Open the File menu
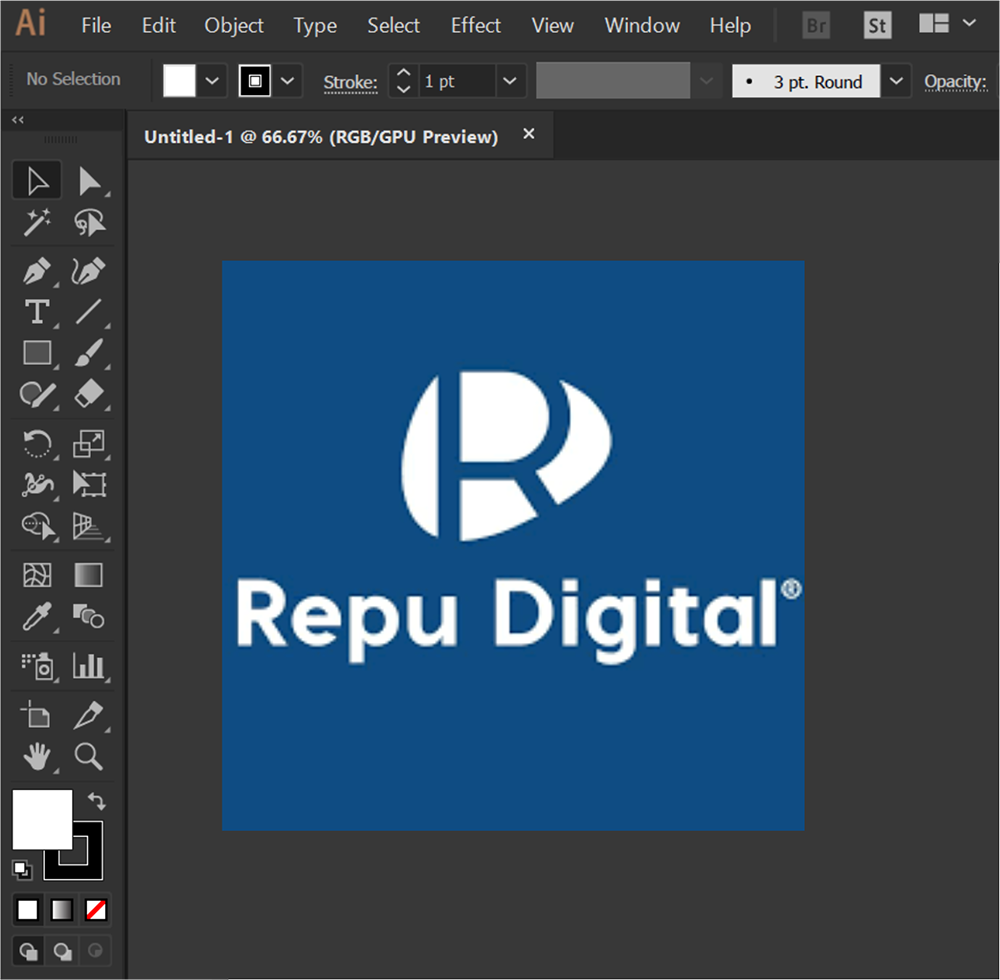 [x=96, y=26]
